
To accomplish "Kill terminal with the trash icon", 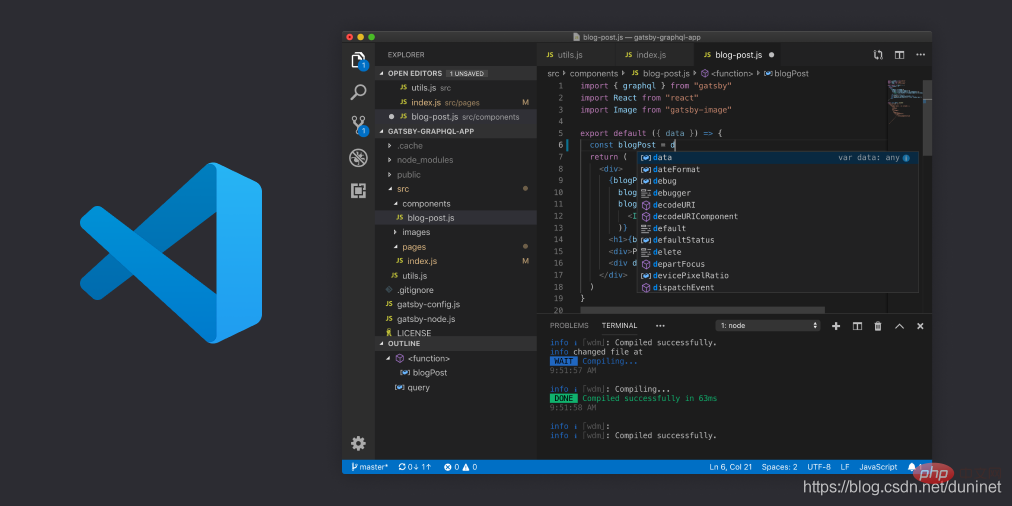I will (878, 326).
